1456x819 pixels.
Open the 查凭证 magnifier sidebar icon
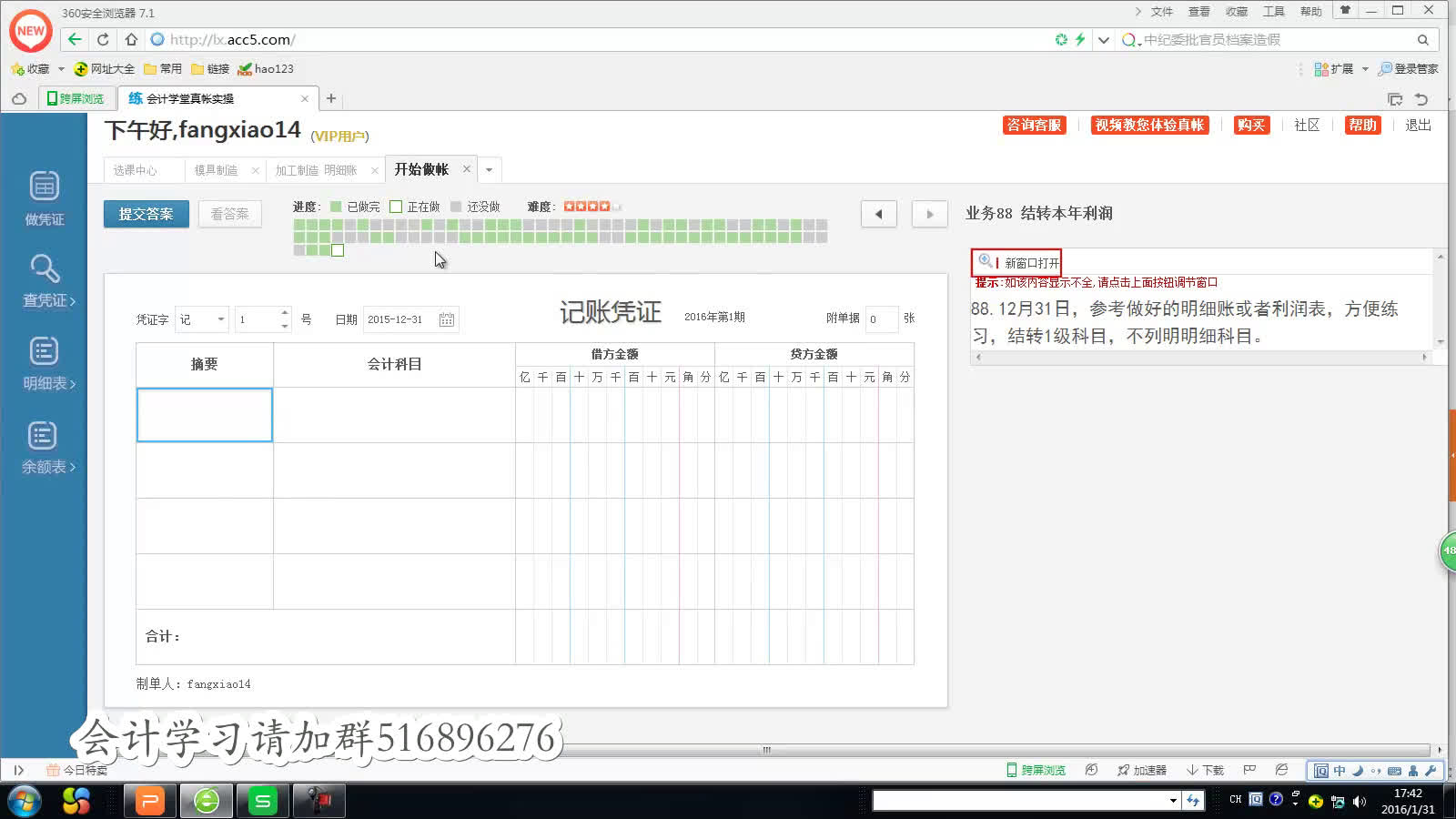(45, 269)
